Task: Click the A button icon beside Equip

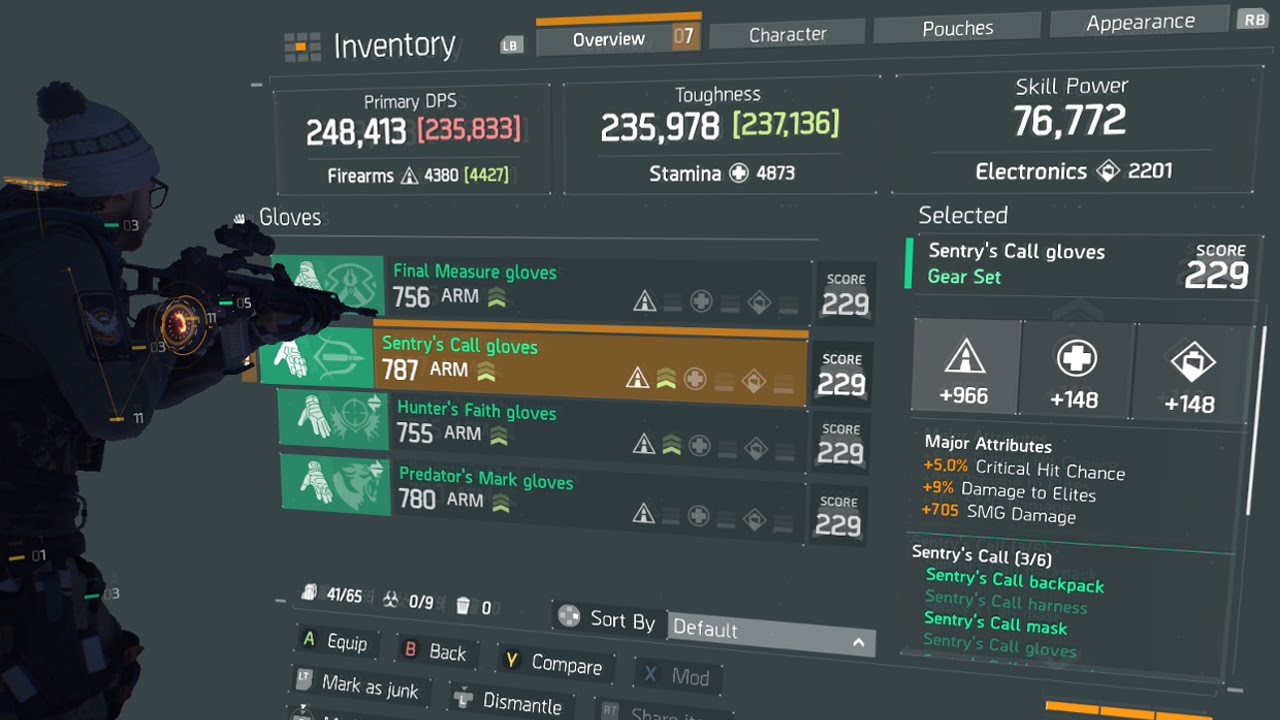Action: click(x=309, y=638)
